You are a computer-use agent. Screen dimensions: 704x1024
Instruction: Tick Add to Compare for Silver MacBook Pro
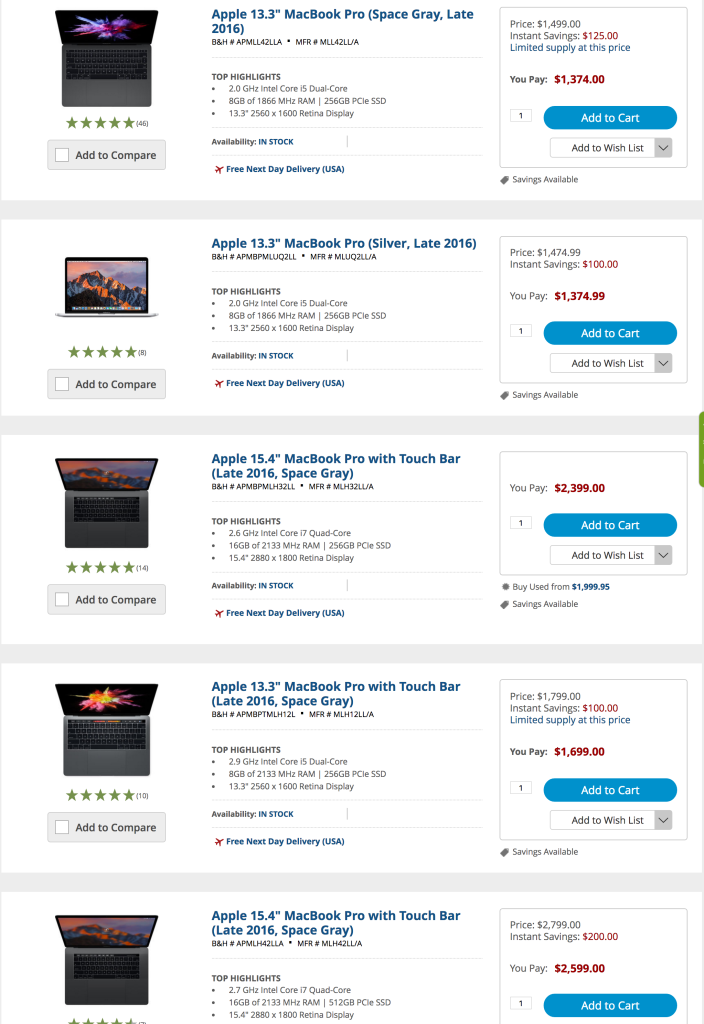pos(62,384)
